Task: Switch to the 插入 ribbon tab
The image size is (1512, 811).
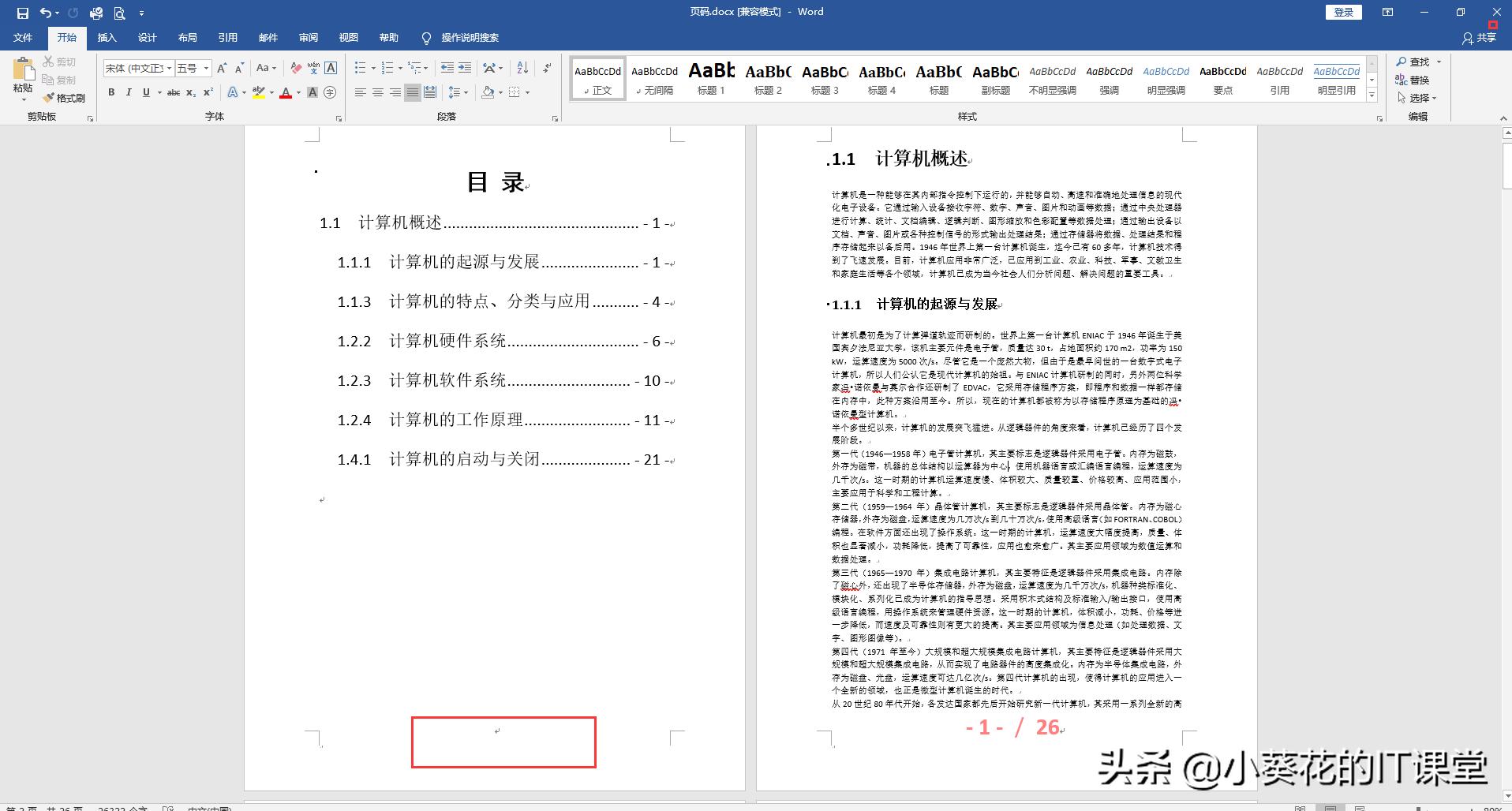Action: click(x=107, y=37)
